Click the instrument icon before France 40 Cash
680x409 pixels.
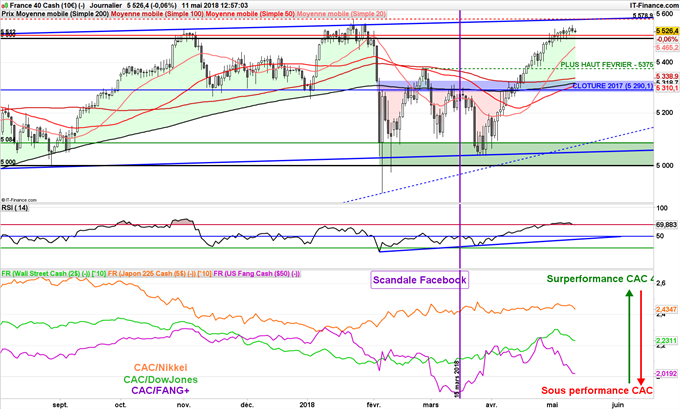[x=5, y=6]
